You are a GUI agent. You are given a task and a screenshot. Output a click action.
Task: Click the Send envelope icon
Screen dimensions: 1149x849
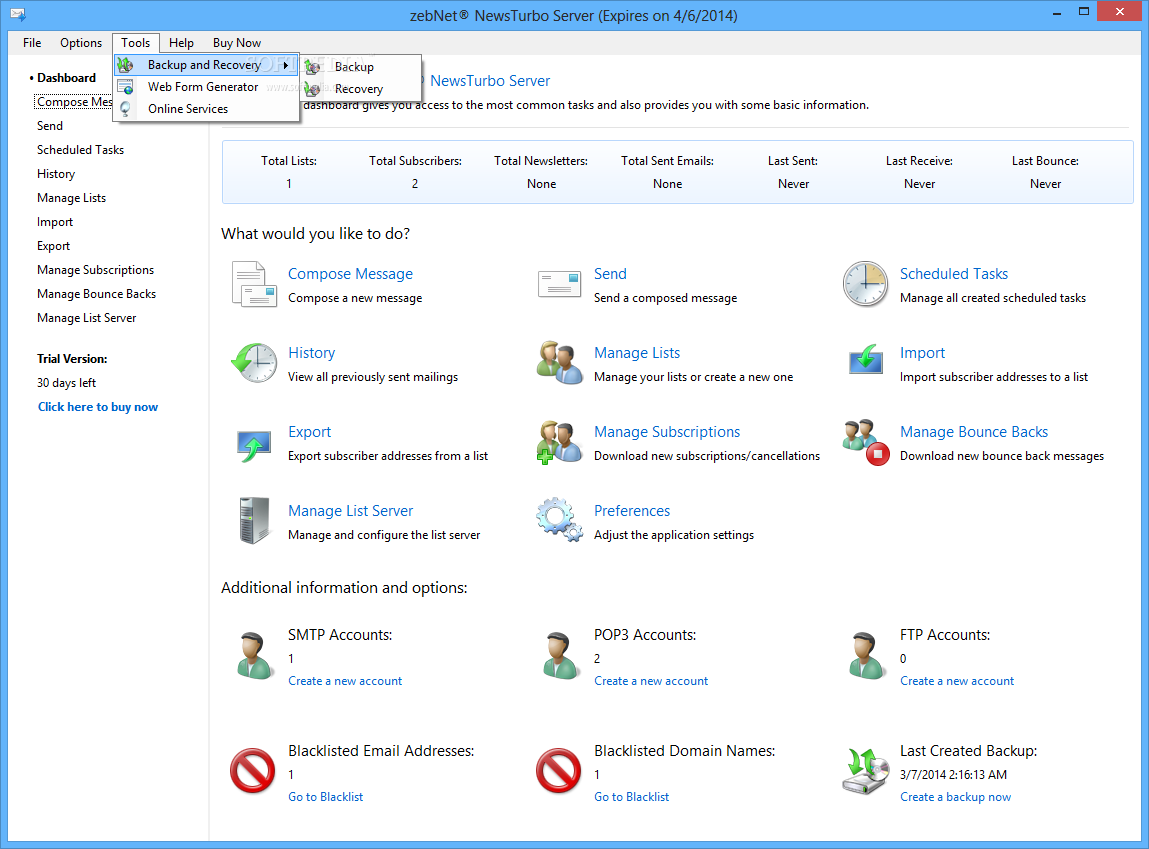560,284
